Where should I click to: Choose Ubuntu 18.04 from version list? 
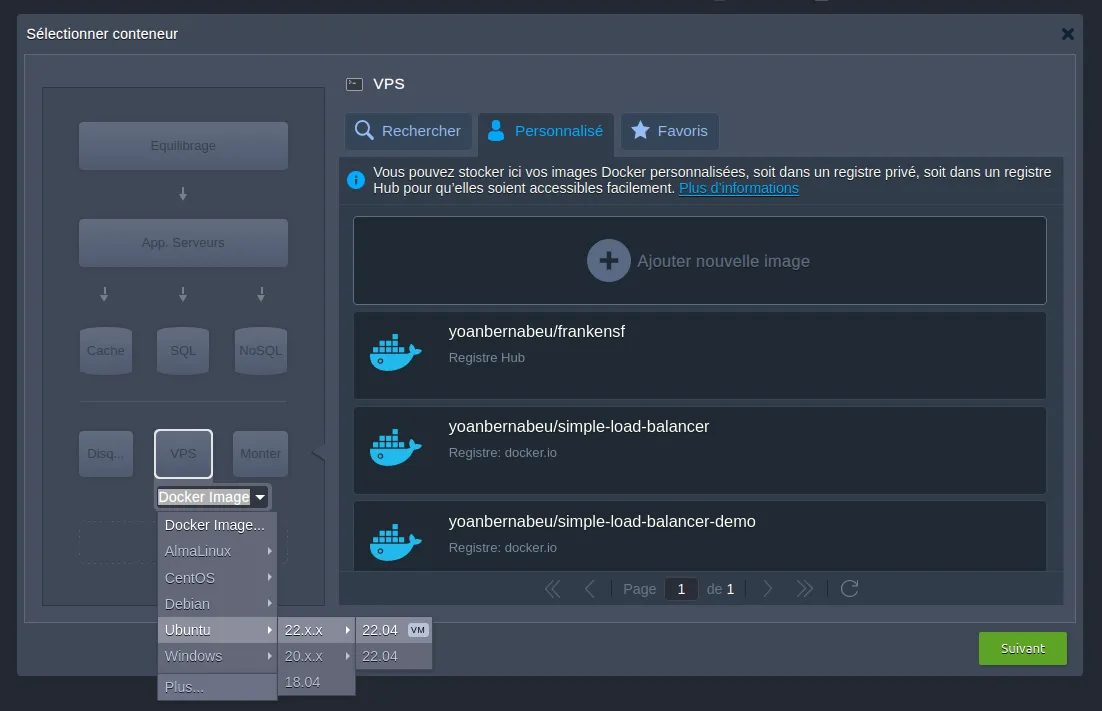tap(303, 682)
